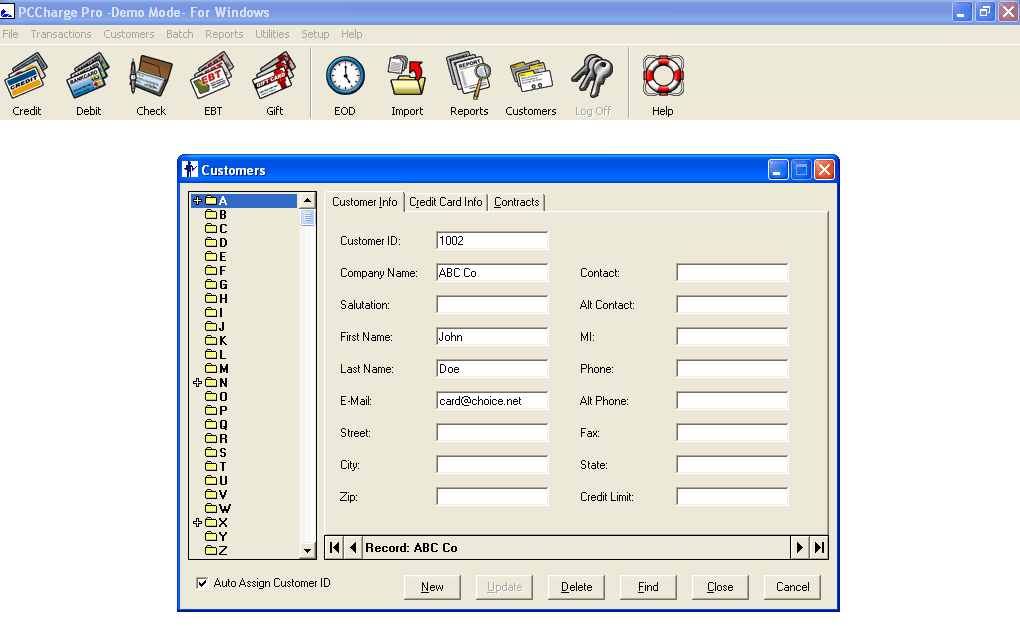Select folder B in customer tree
1020x626 pixels.
coord(216,215)
